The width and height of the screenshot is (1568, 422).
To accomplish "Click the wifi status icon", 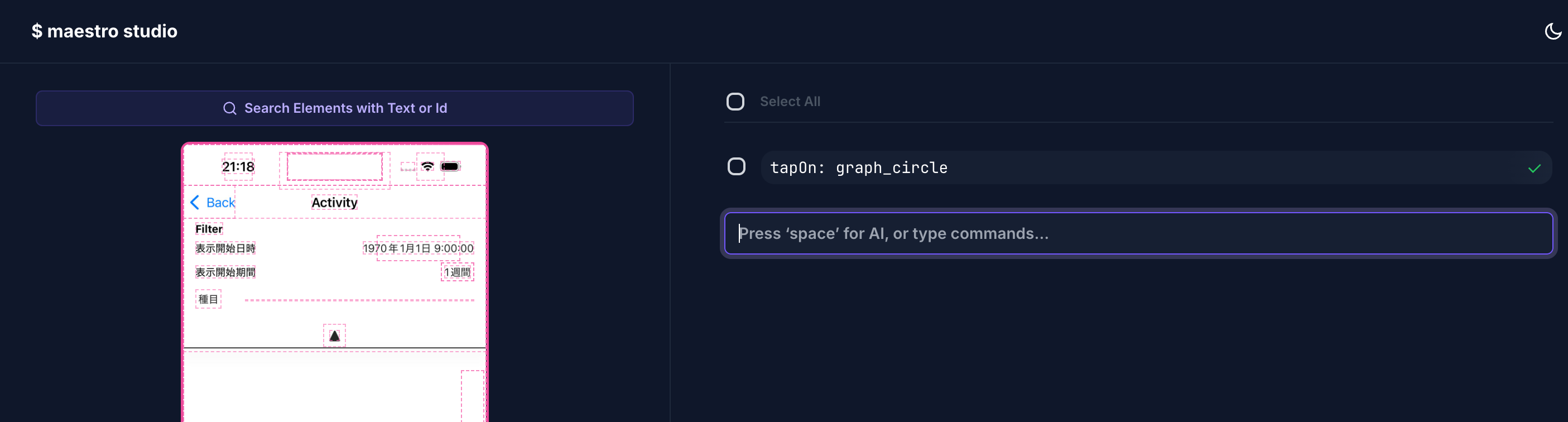I will click(427, 166).
